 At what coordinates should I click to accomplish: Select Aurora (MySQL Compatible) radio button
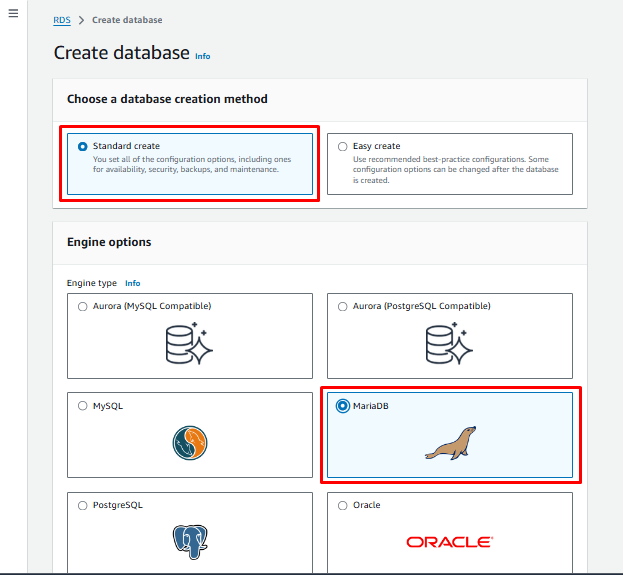(83, 306)
